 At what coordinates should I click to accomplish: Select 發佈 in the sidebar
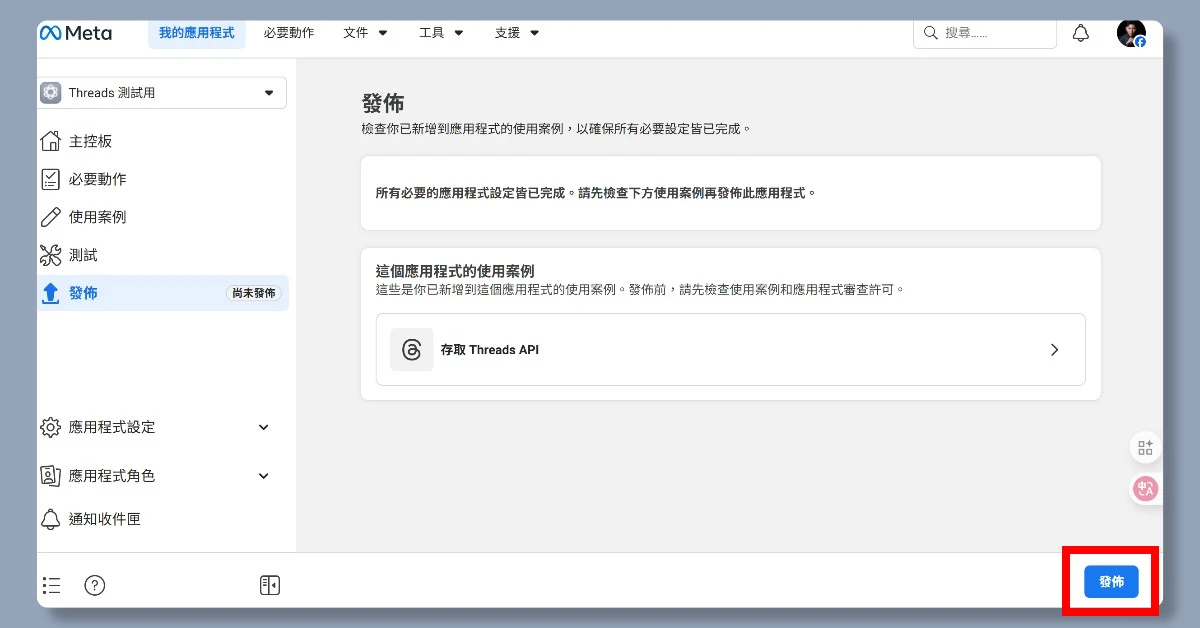(x=163, y=293)
